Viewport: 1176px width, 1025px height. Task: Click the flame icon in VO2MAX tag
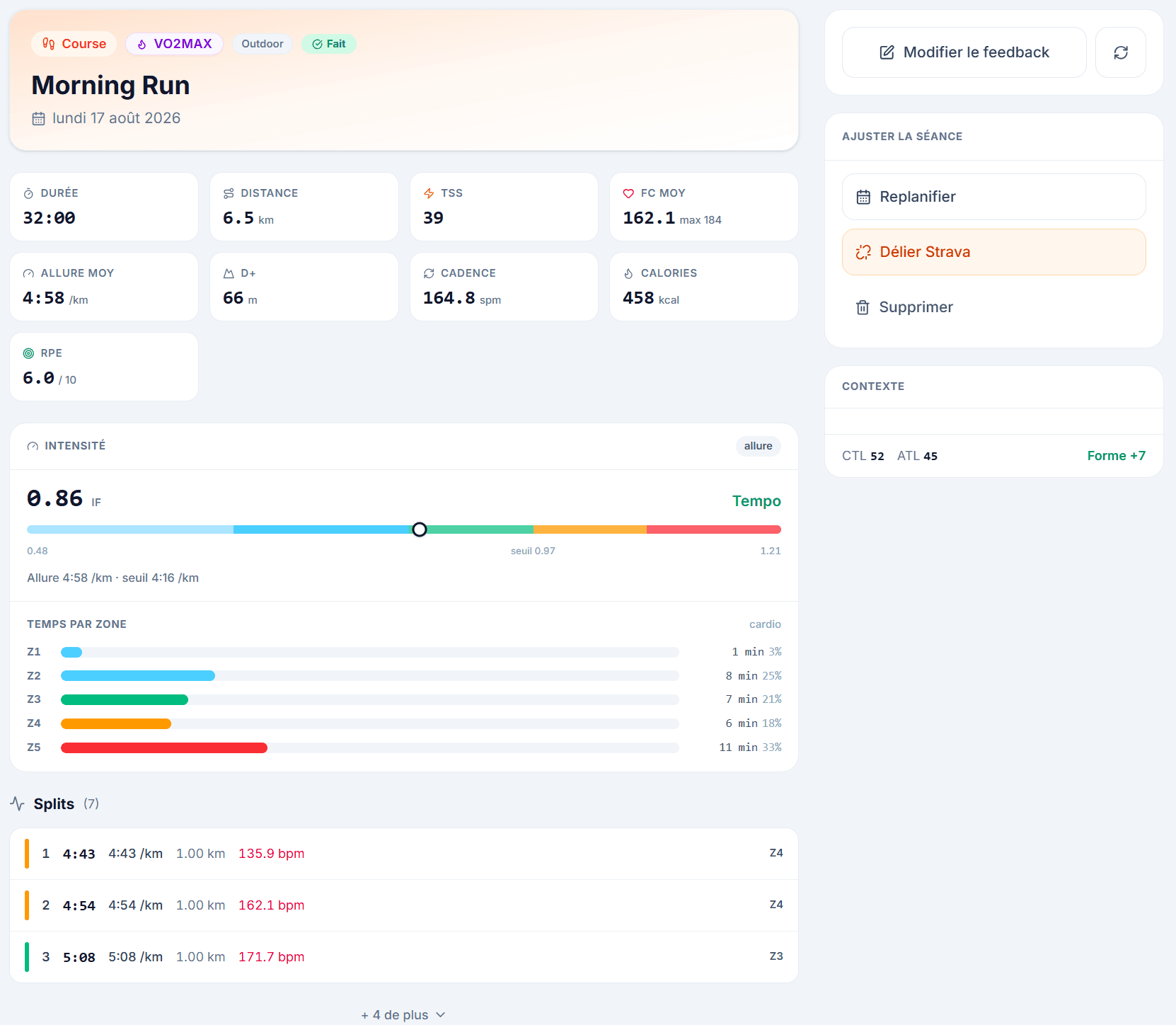coord(142,44)
